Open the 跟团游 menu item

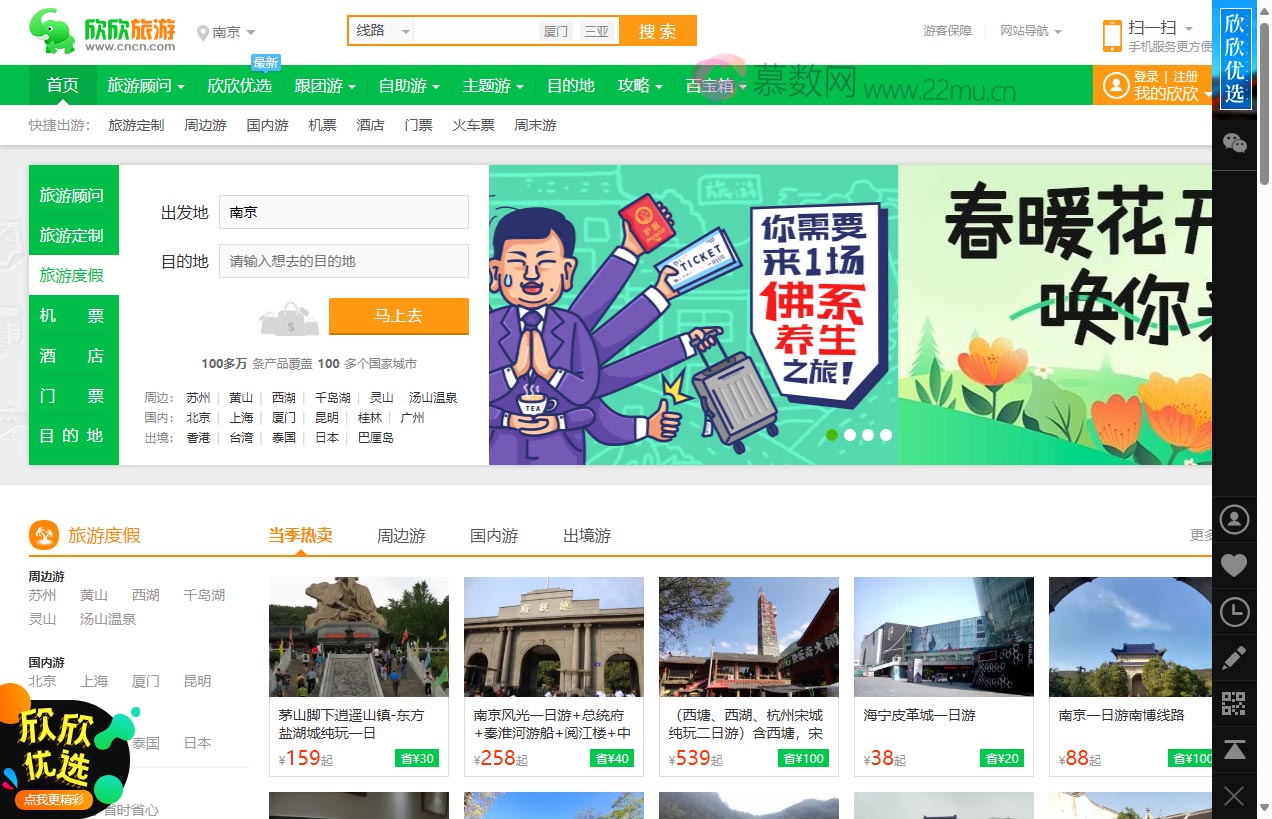point(320,86)
